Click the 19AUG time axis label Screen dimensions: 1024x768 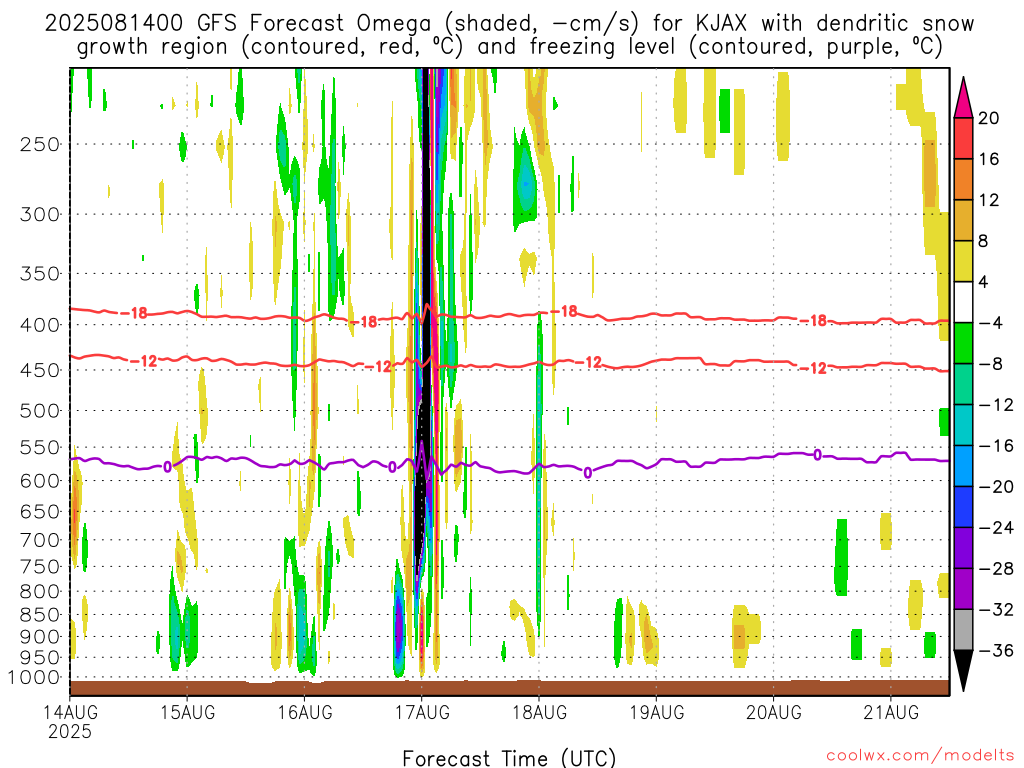[x=657, y=712]
